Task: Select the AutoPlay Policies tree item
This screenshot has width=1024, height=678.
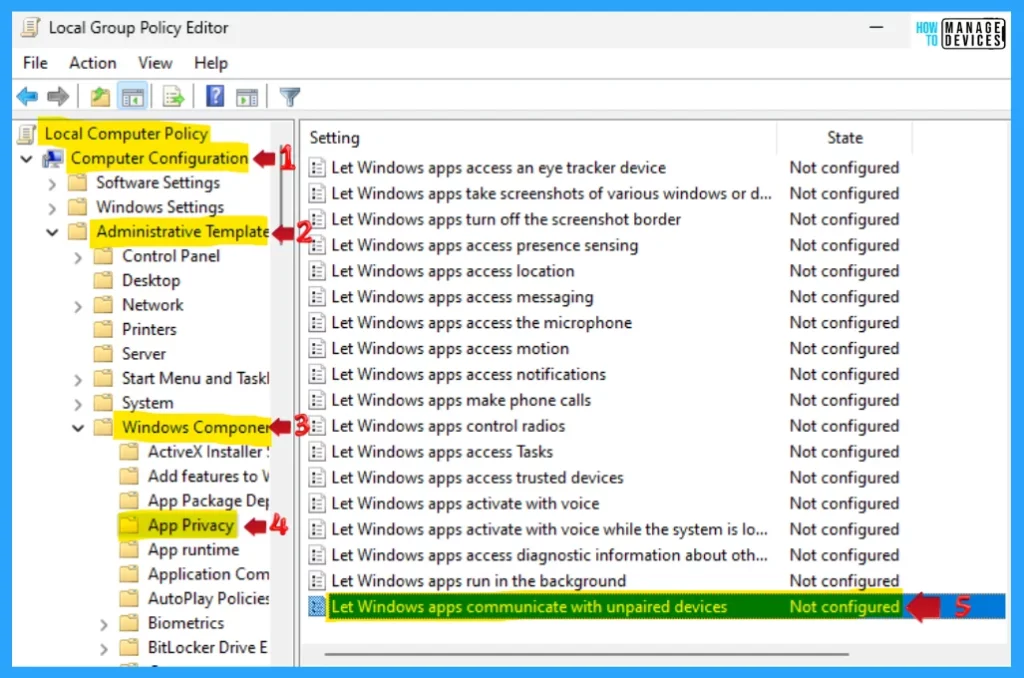Action: point(208,599)
